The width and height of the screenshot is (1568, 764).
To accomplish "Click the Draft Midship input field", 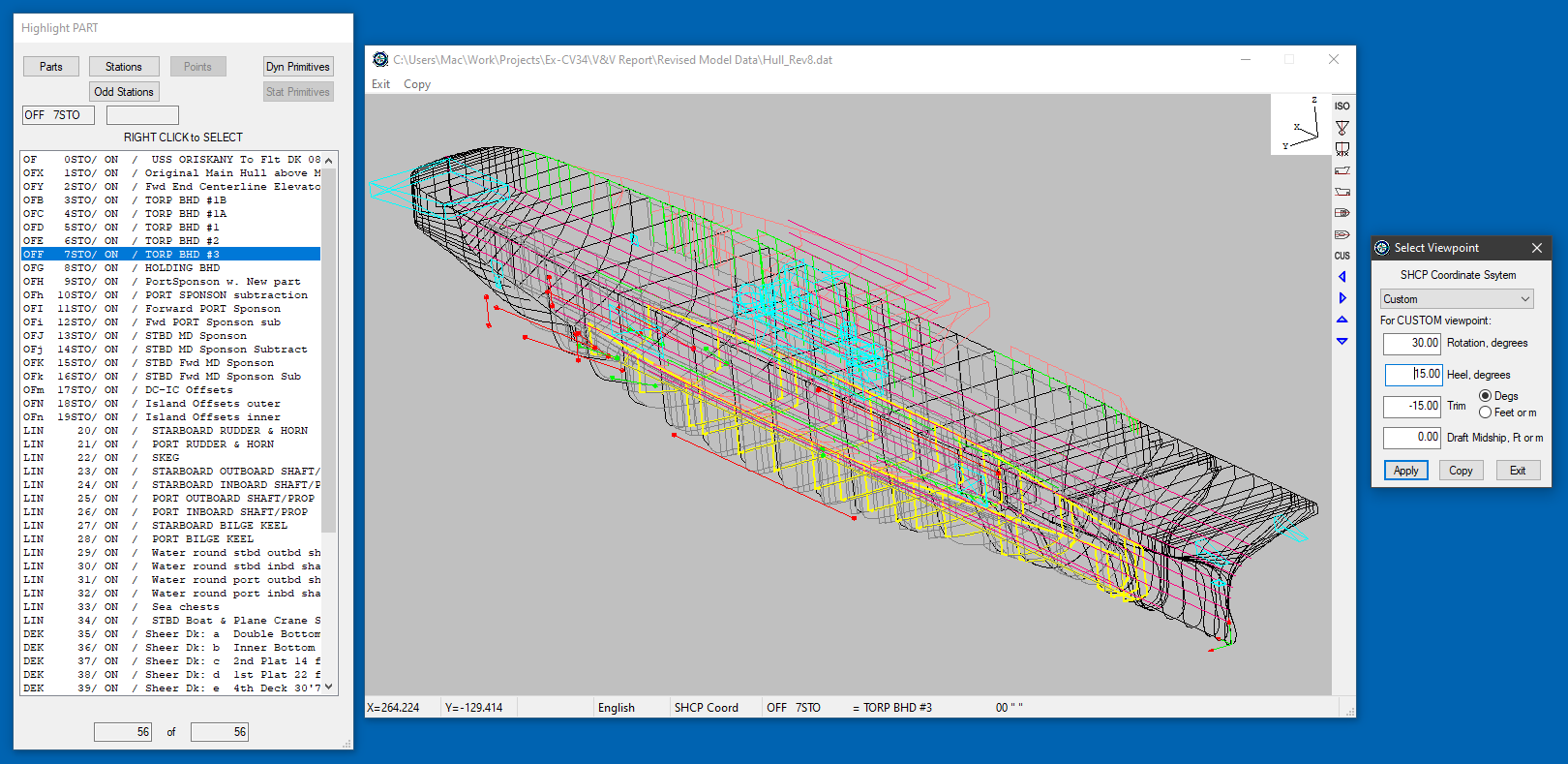I will pos(1412,438).
